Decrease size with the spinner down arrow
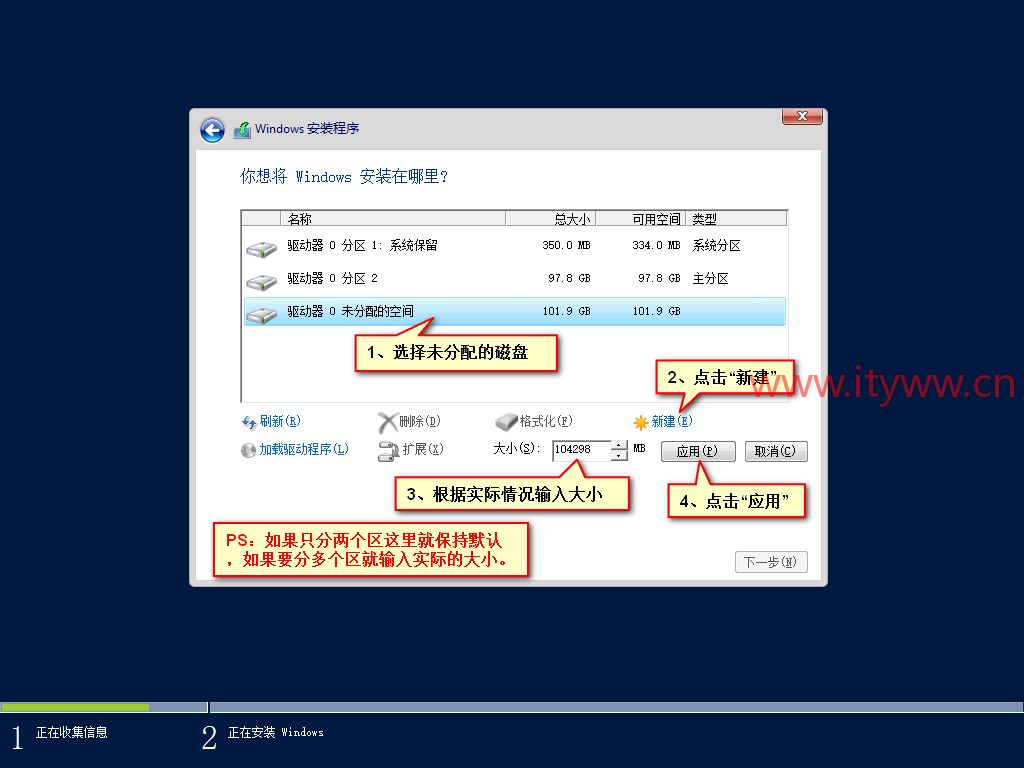Screen dimensions: 1024x768 point(619,456)
